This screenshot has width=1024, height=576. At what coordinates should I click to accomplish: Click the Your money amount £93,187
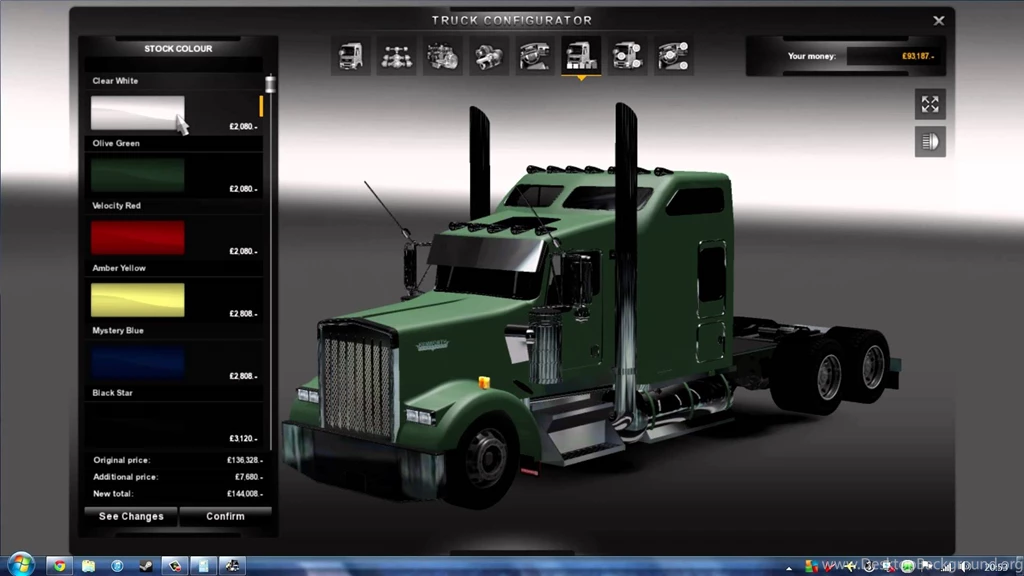click(918, 56)
